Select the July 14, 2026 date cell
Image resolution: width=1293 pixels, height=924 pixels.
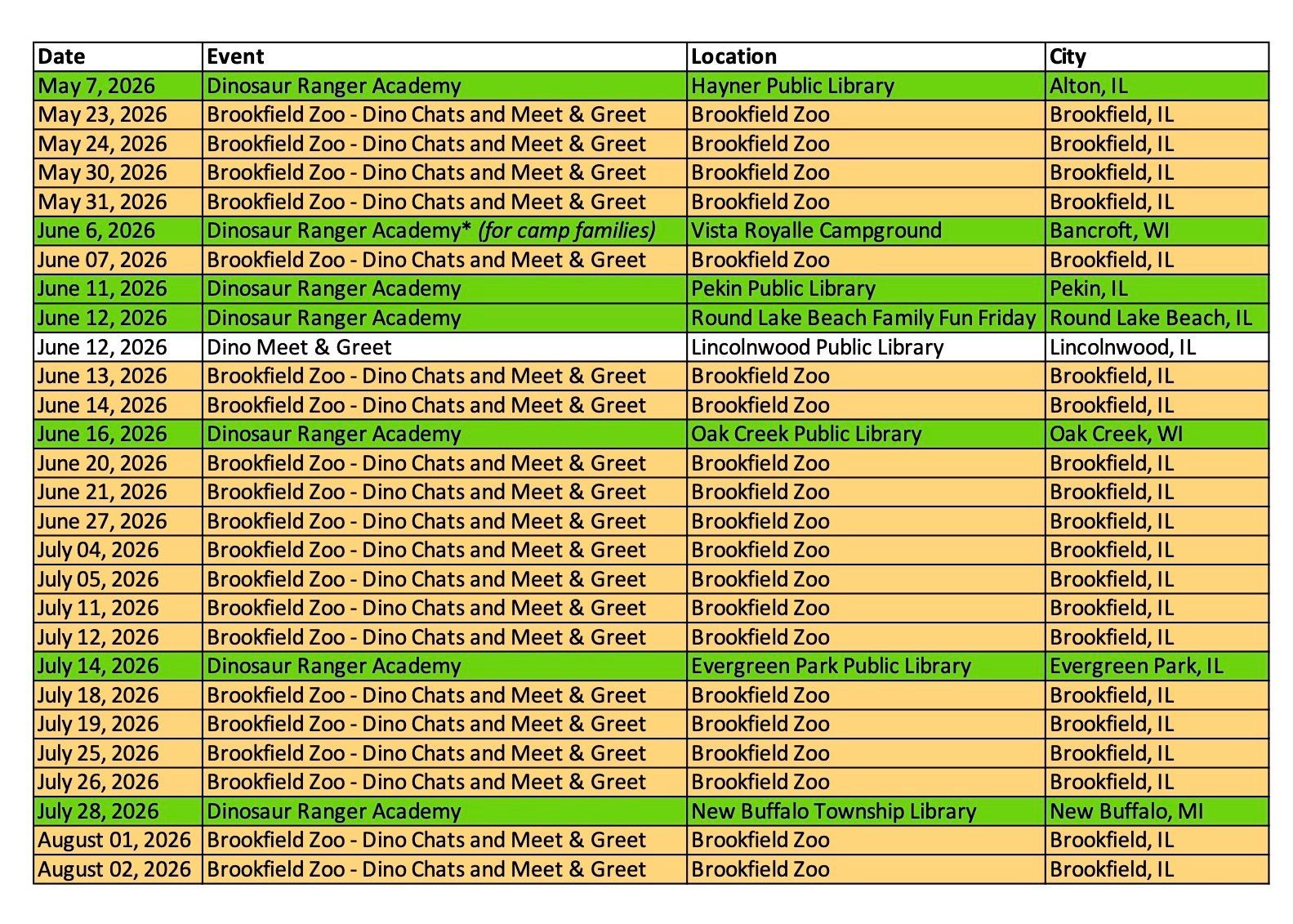118,666
